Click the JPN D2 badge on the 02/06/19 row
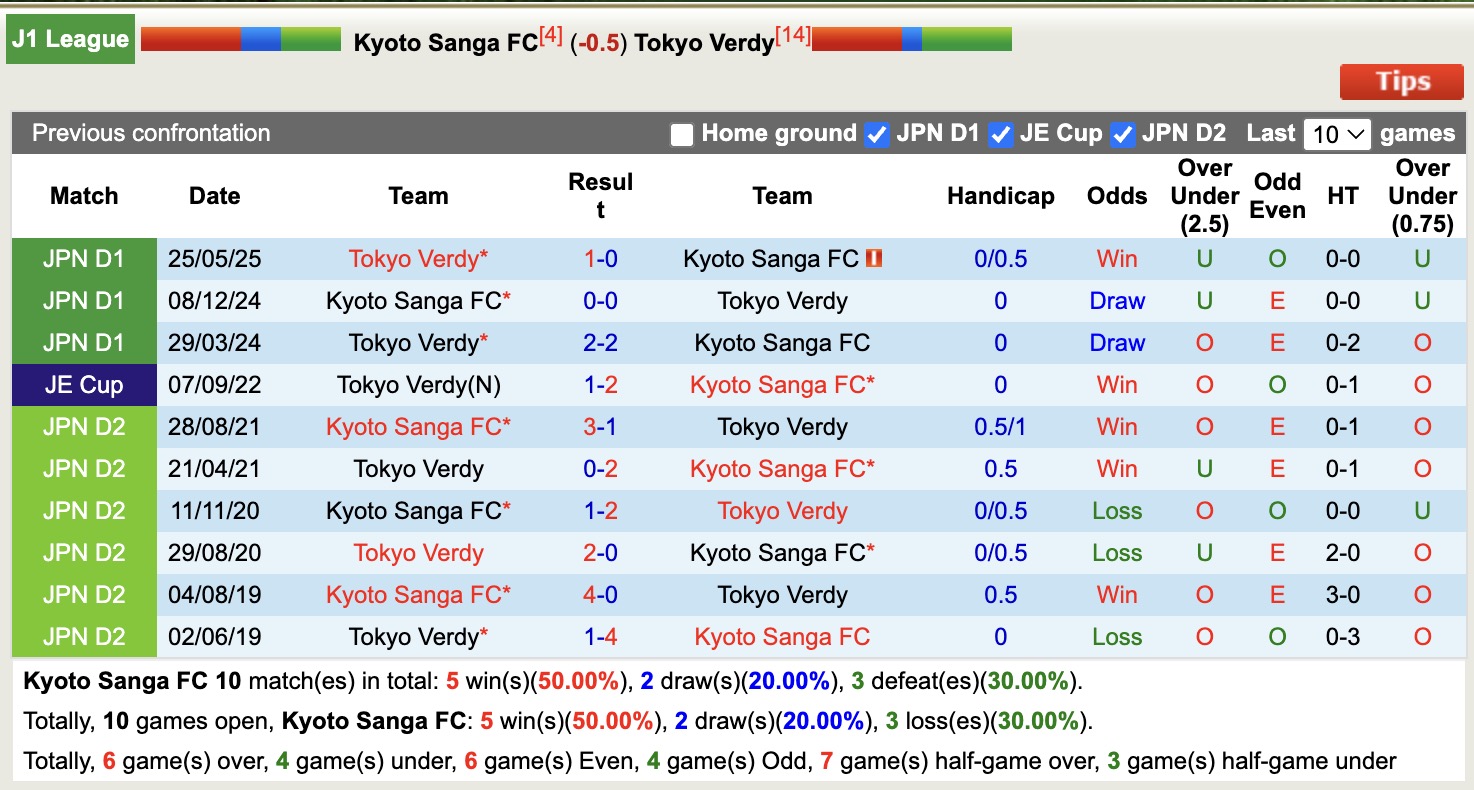The height and width of the screenshot is (790, 1474). click(84, 636)
